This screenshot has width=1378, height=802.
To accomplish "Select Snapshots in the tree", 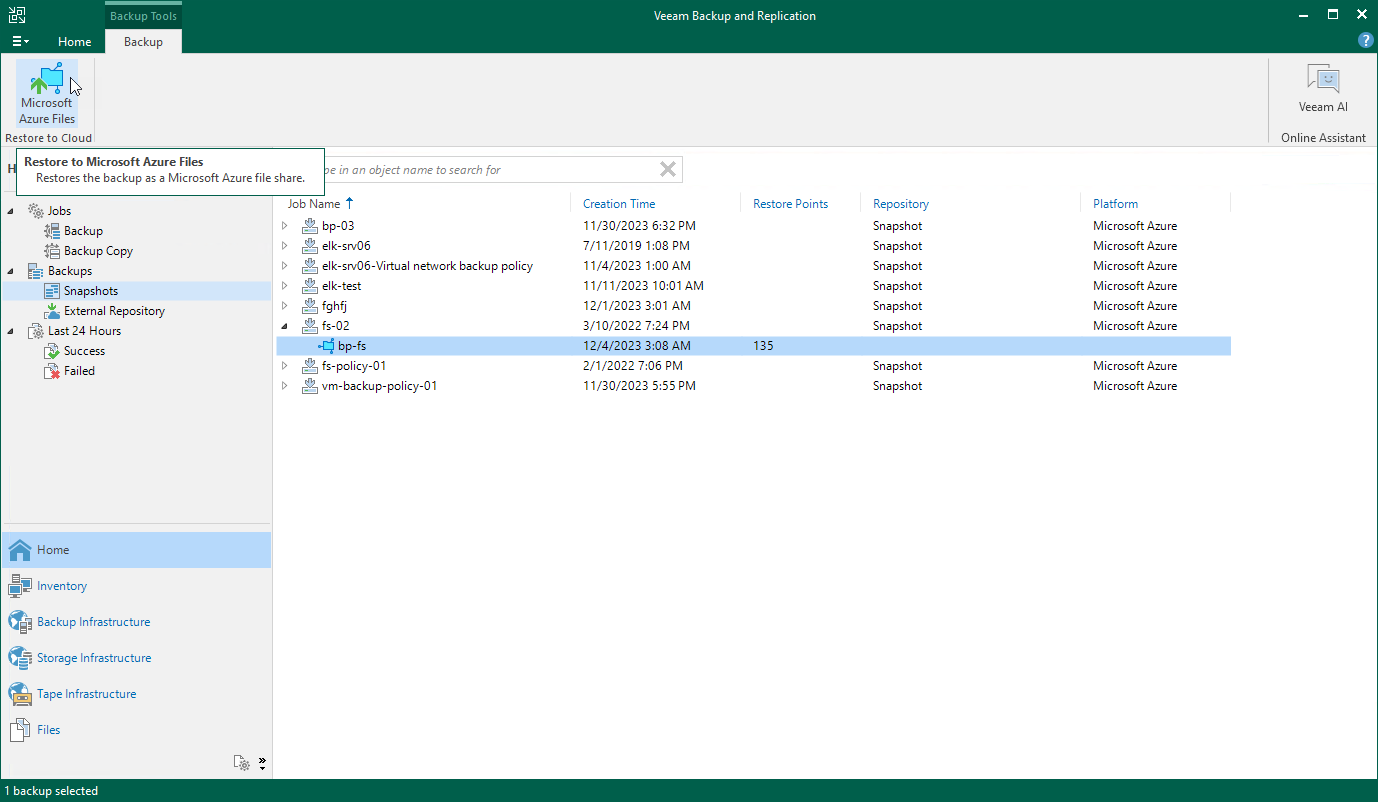I will point(91,291).
